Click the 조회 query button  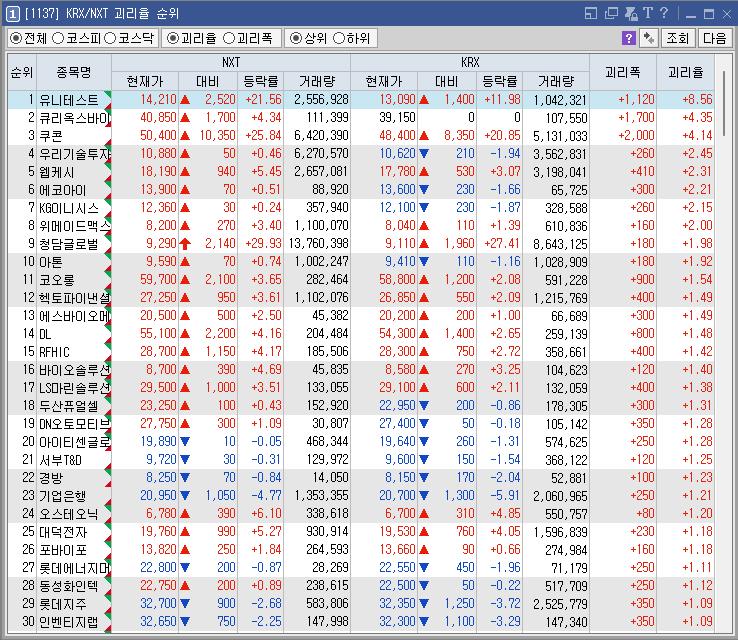pyautogui.click(x=678, y=38)
